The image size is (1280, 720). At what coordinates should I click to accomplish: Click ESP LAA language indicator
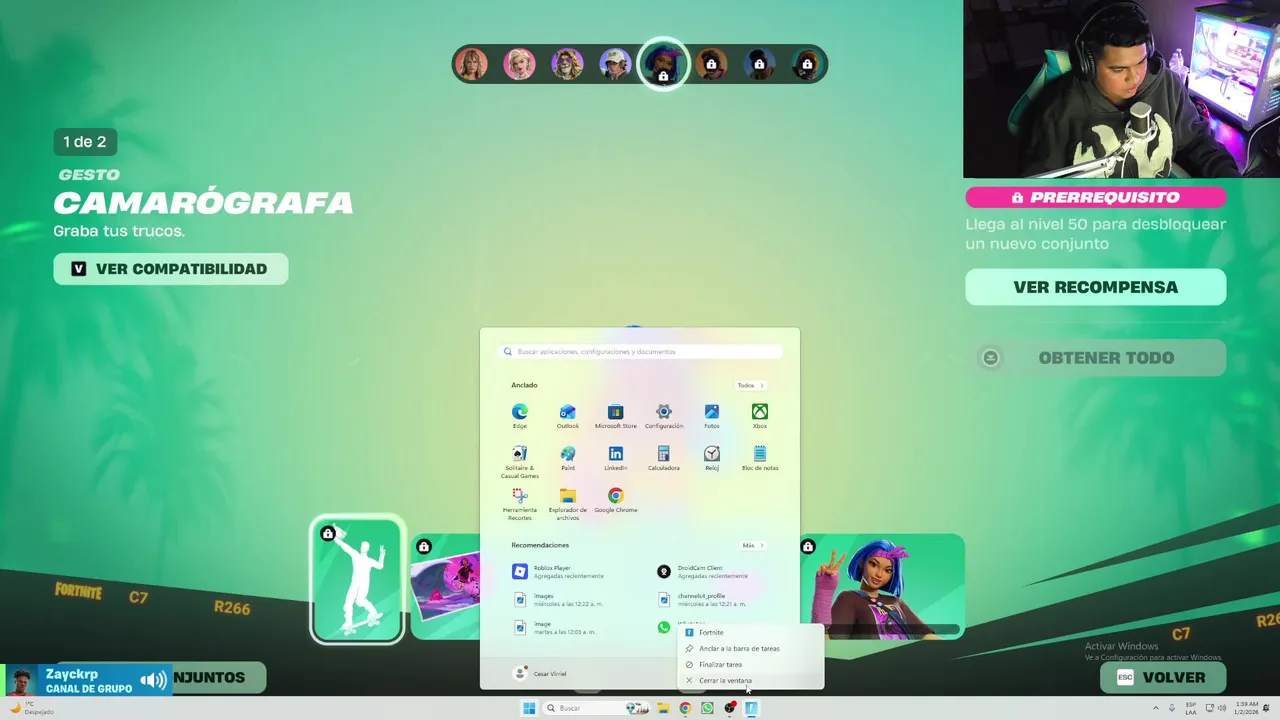[1191, 708]
